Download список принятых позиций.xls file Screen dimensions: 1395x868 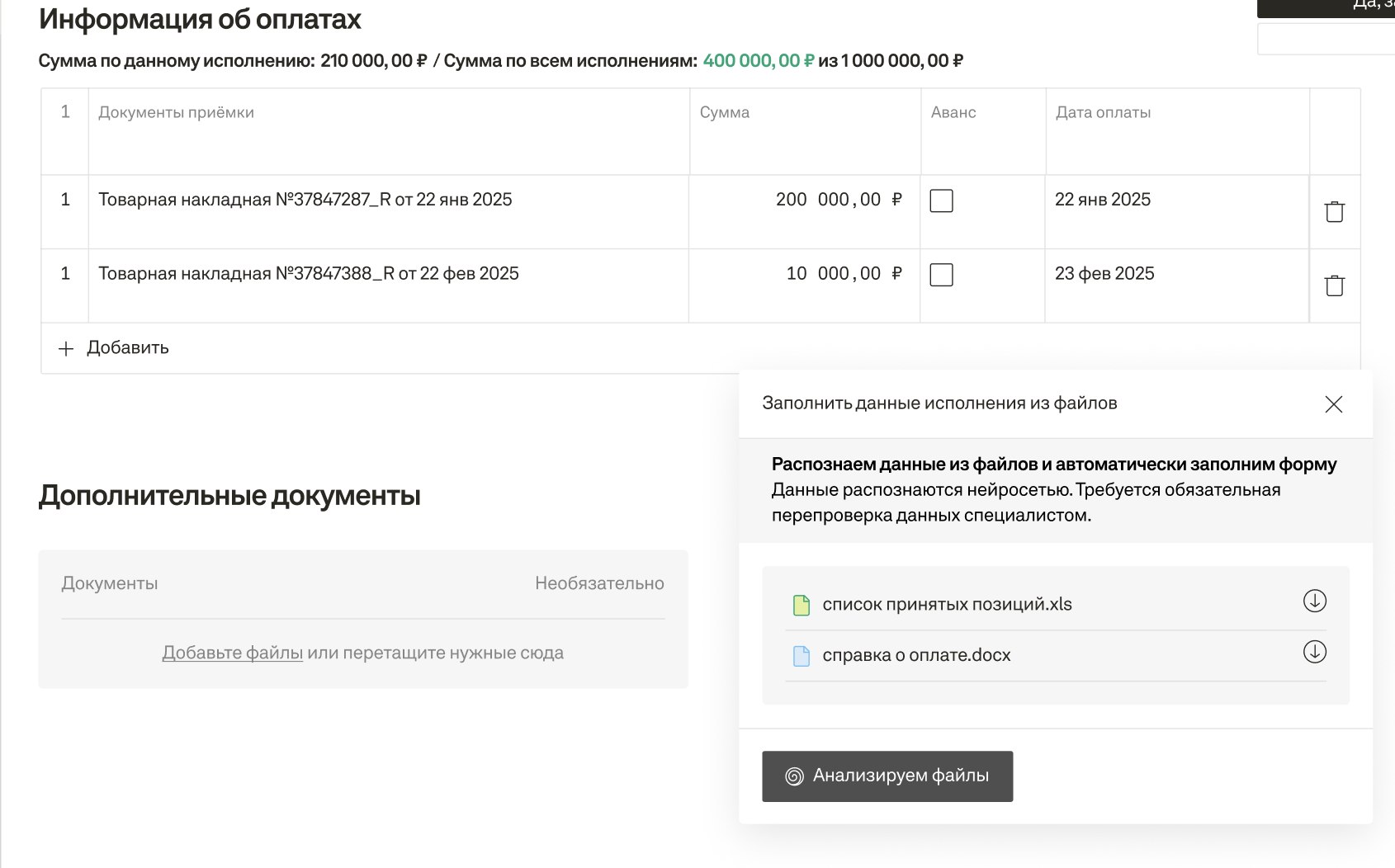[1314, 601]
